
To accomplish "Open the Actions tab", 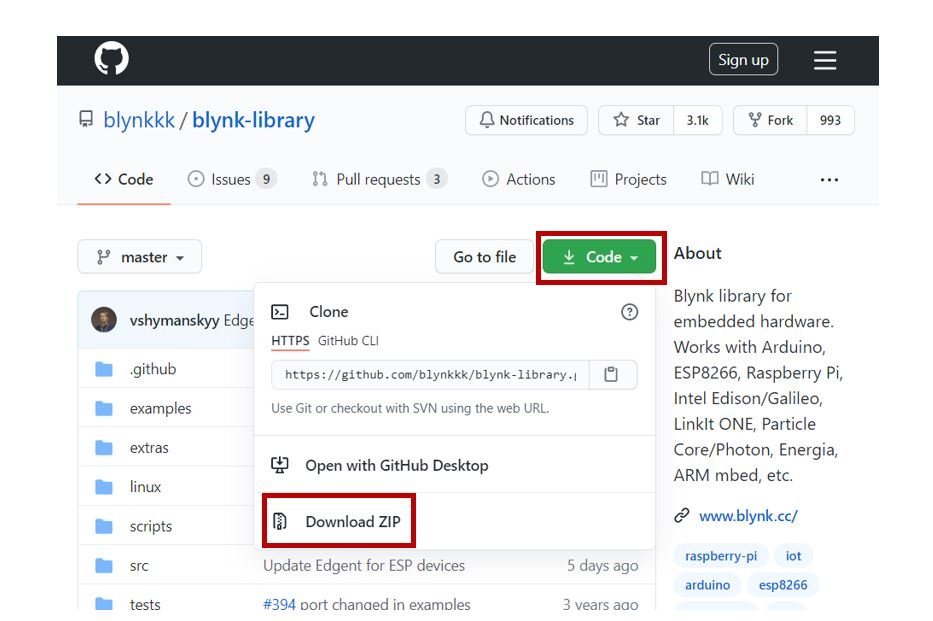I will tap(518, 179).
